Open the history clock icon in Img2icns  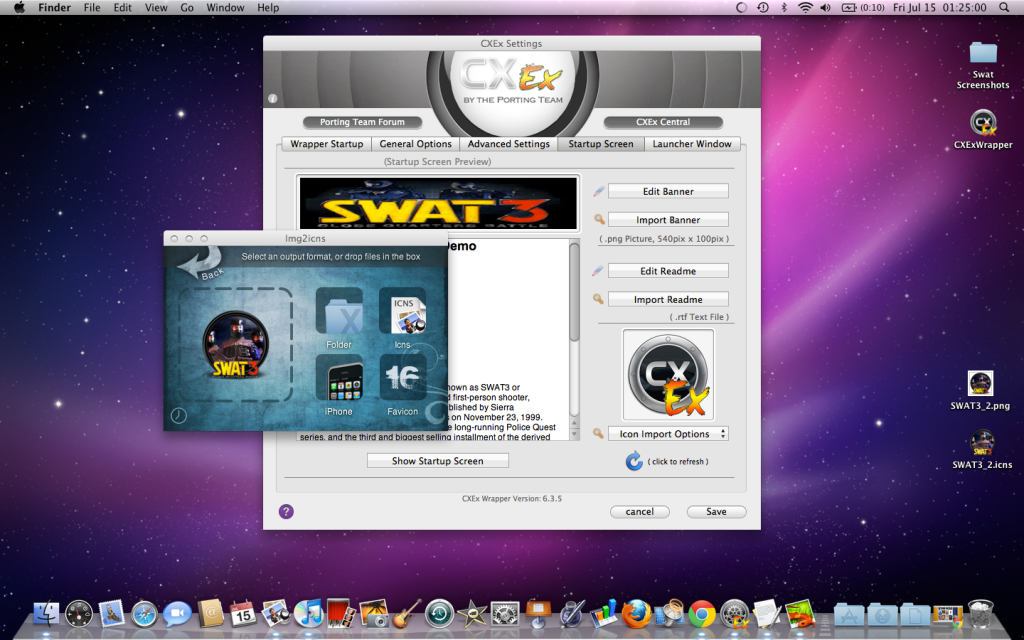coord(178,415)
